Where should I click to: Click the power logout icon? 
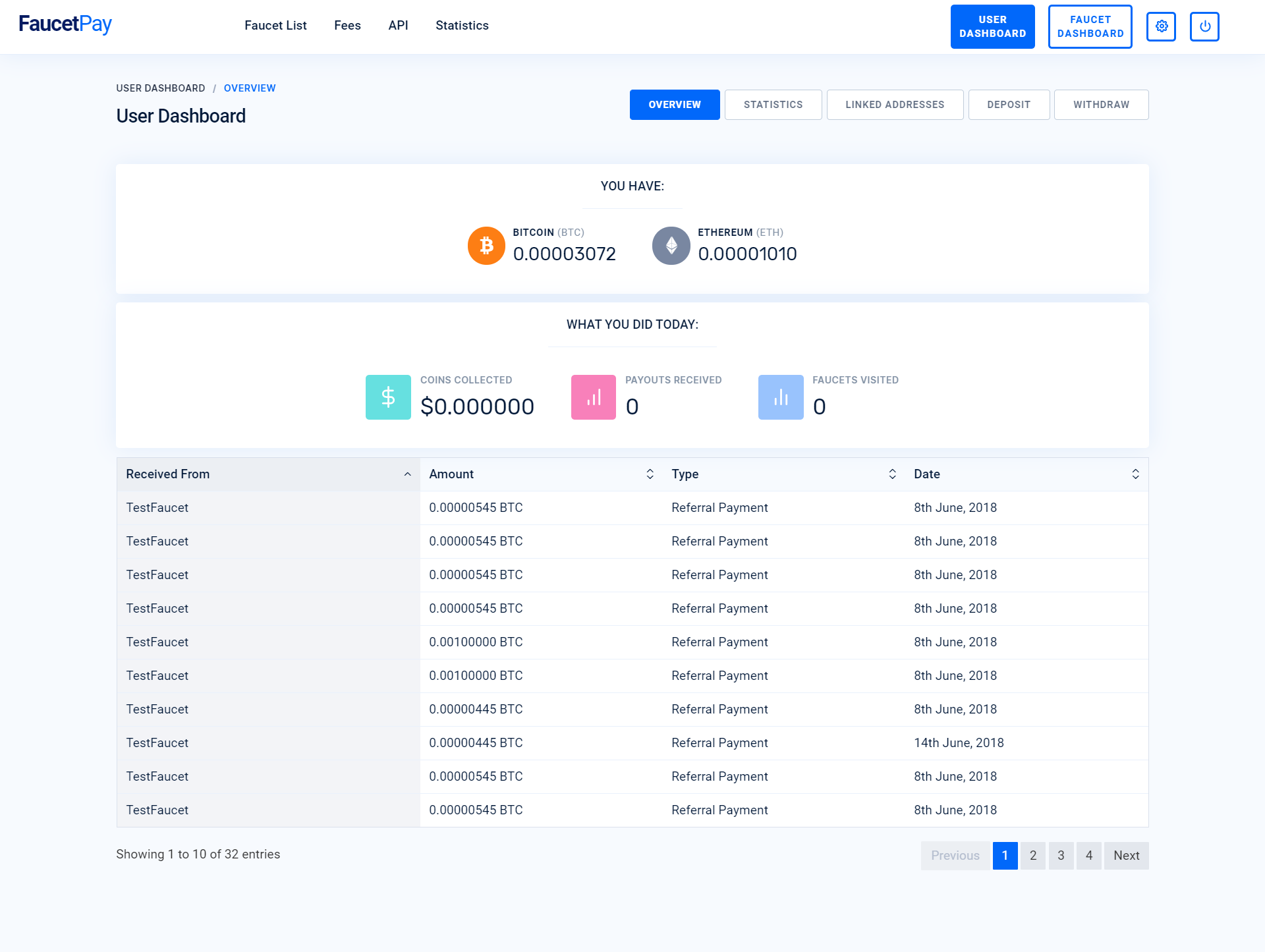1204,26
